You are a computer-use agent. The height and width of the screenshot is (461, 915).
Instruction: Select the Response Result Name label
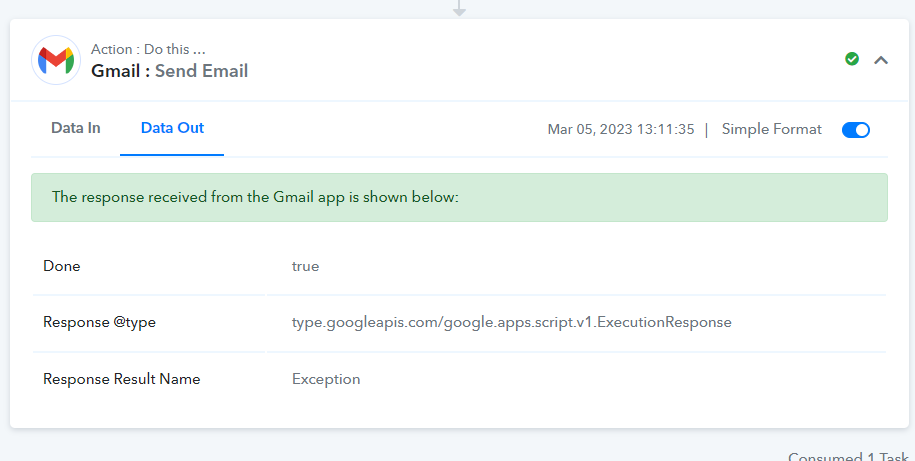click(121, 379)
